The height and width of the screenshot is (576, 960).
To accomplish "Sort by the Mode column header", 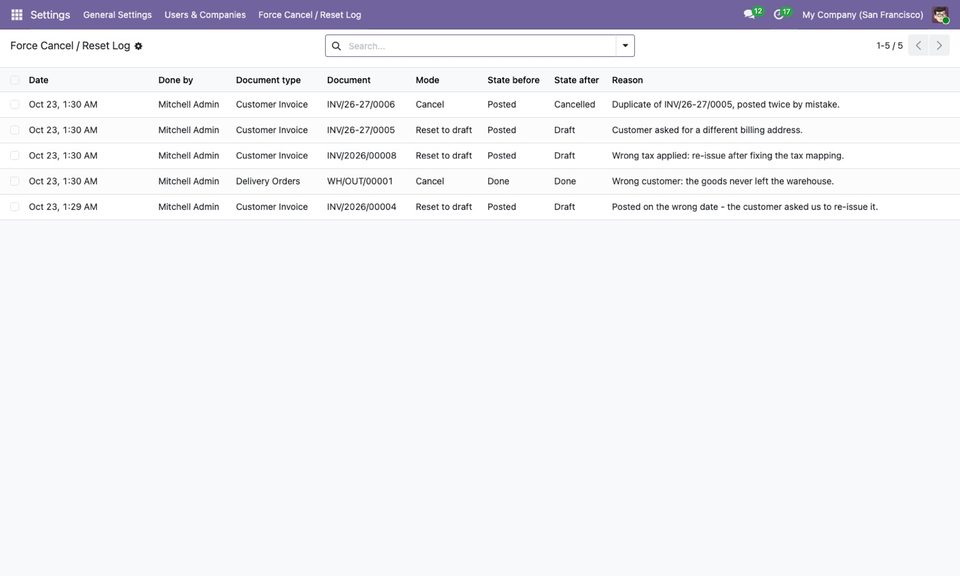I will [x=427, y=80].
